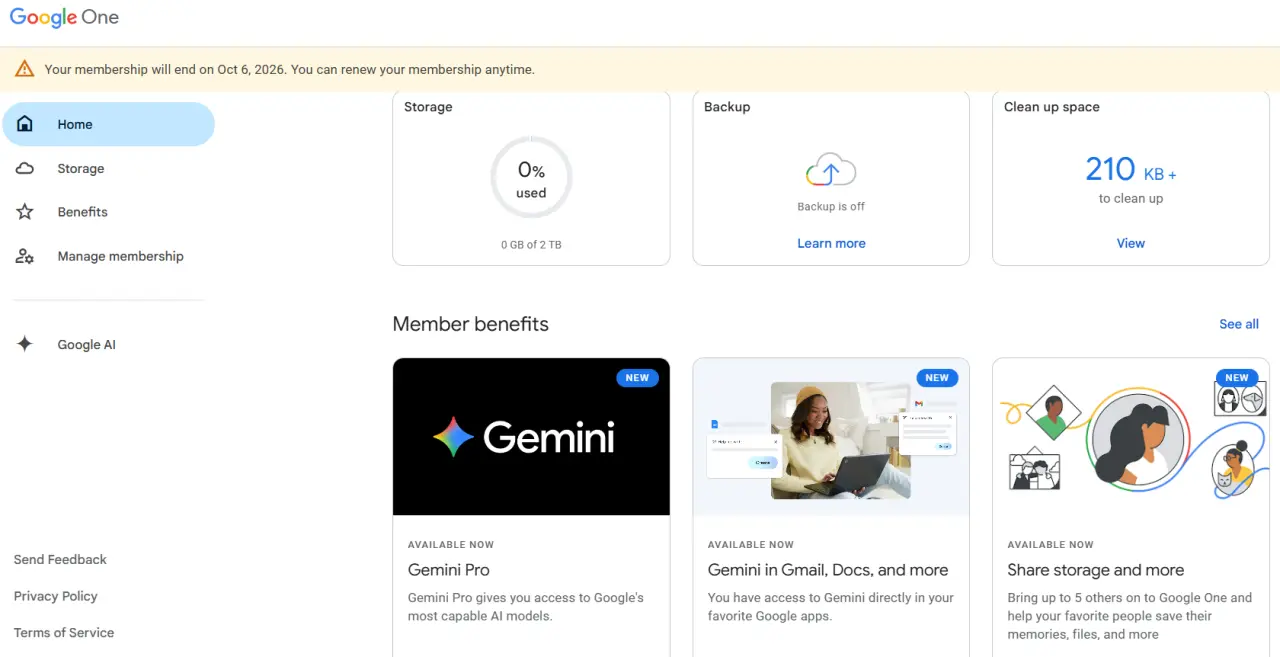This screenshot has height=657, width=1280.
Task: Click the Benefits star icon
Action: (x=25, y=212)
